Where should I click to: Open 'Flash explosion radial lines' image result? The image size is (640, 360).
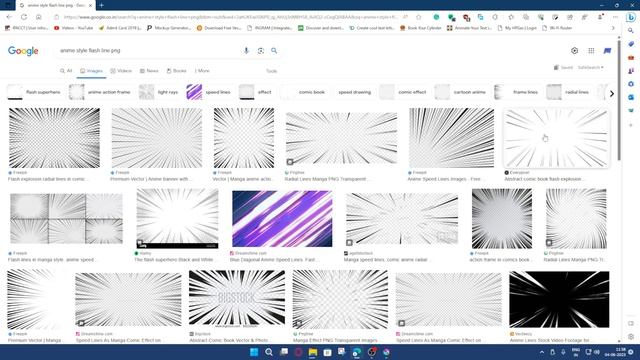coord(54,138)
